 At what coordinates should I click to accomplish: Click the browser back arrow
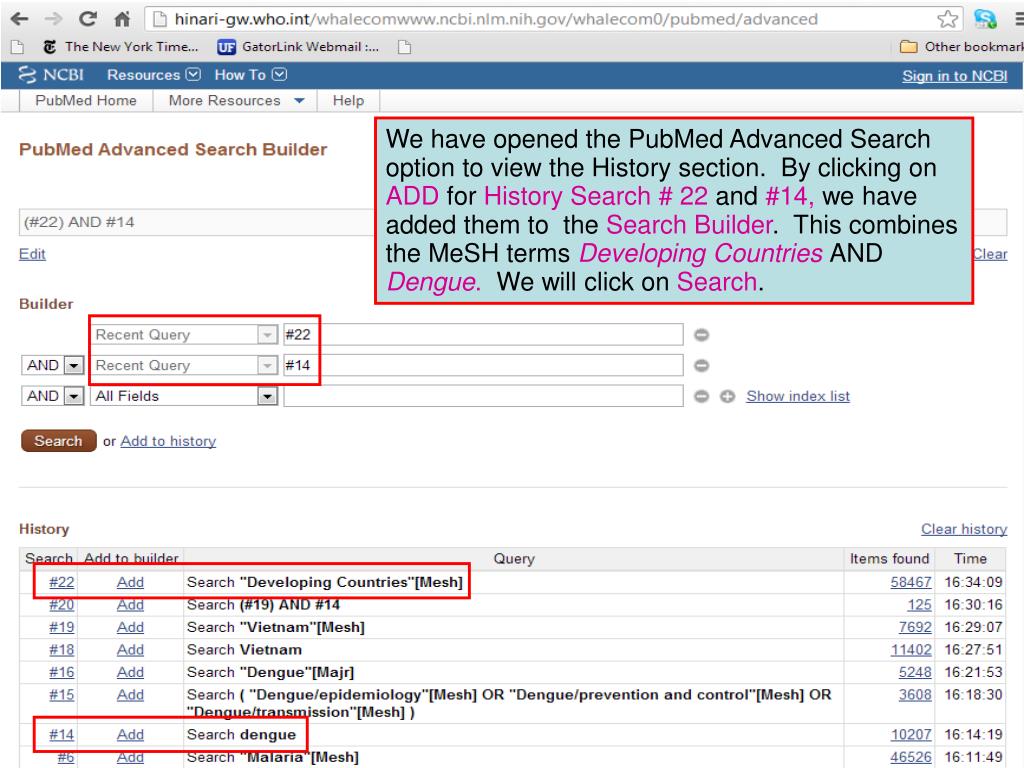point(19,19)
